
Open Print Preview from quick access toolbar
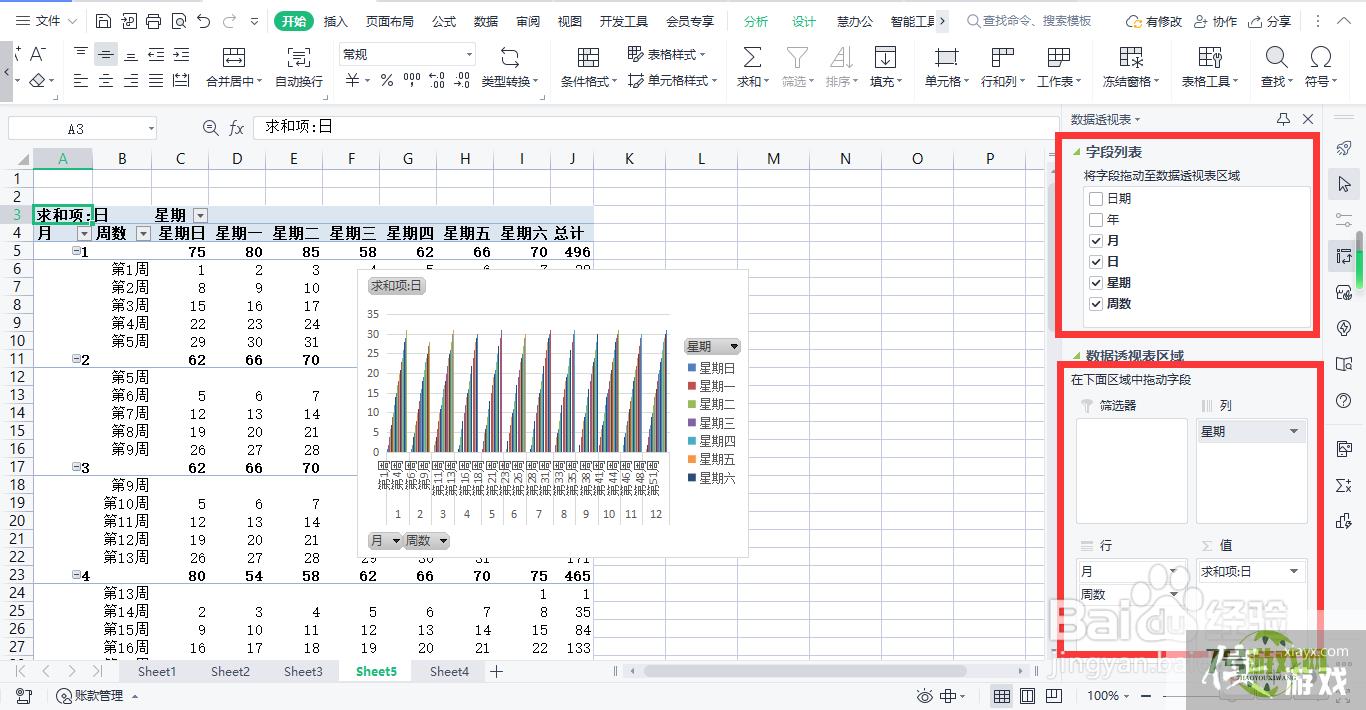pyautogui.click(x=178, y=21)
